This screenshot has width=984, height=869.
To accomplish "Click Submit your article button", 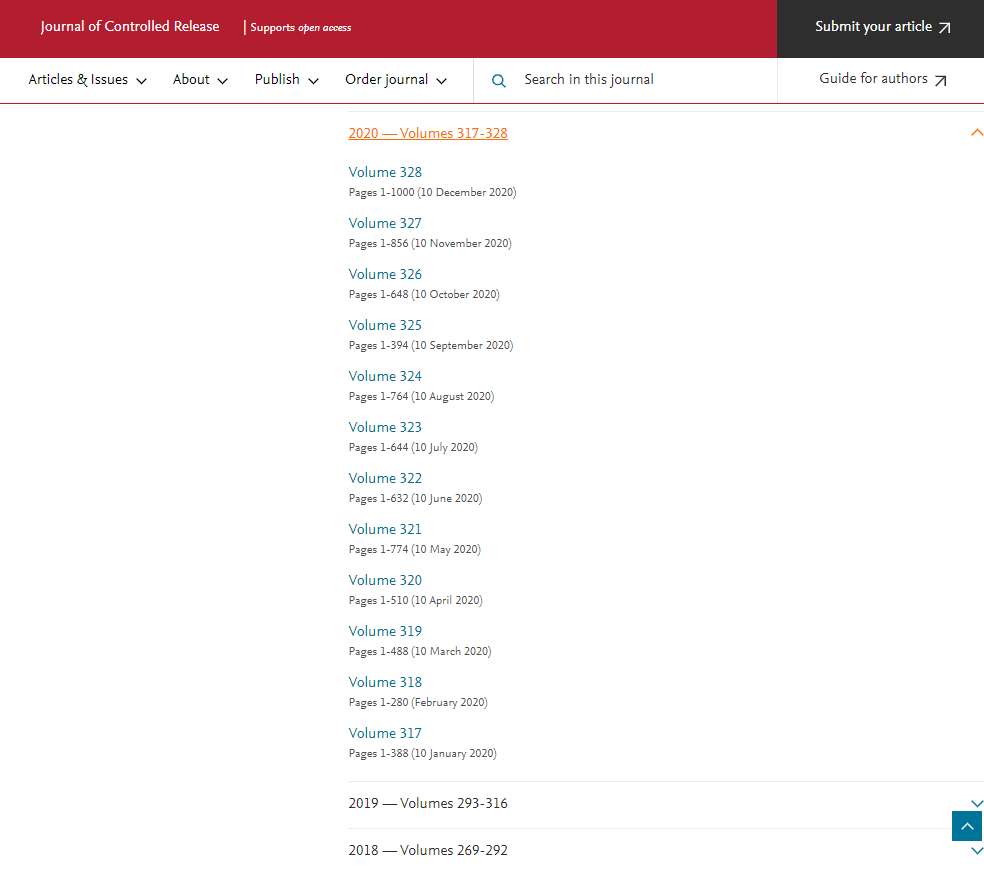I will 880,29.
